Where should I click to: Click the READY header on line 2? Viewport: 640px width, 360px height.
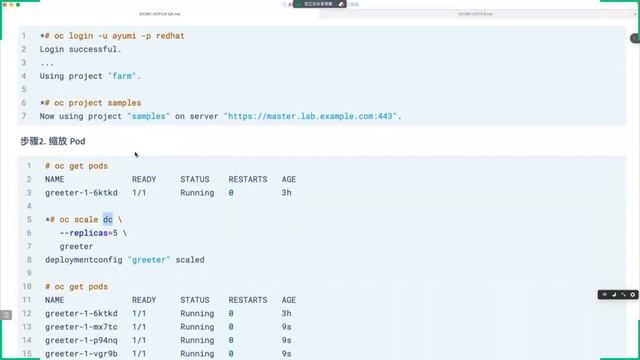144,180
